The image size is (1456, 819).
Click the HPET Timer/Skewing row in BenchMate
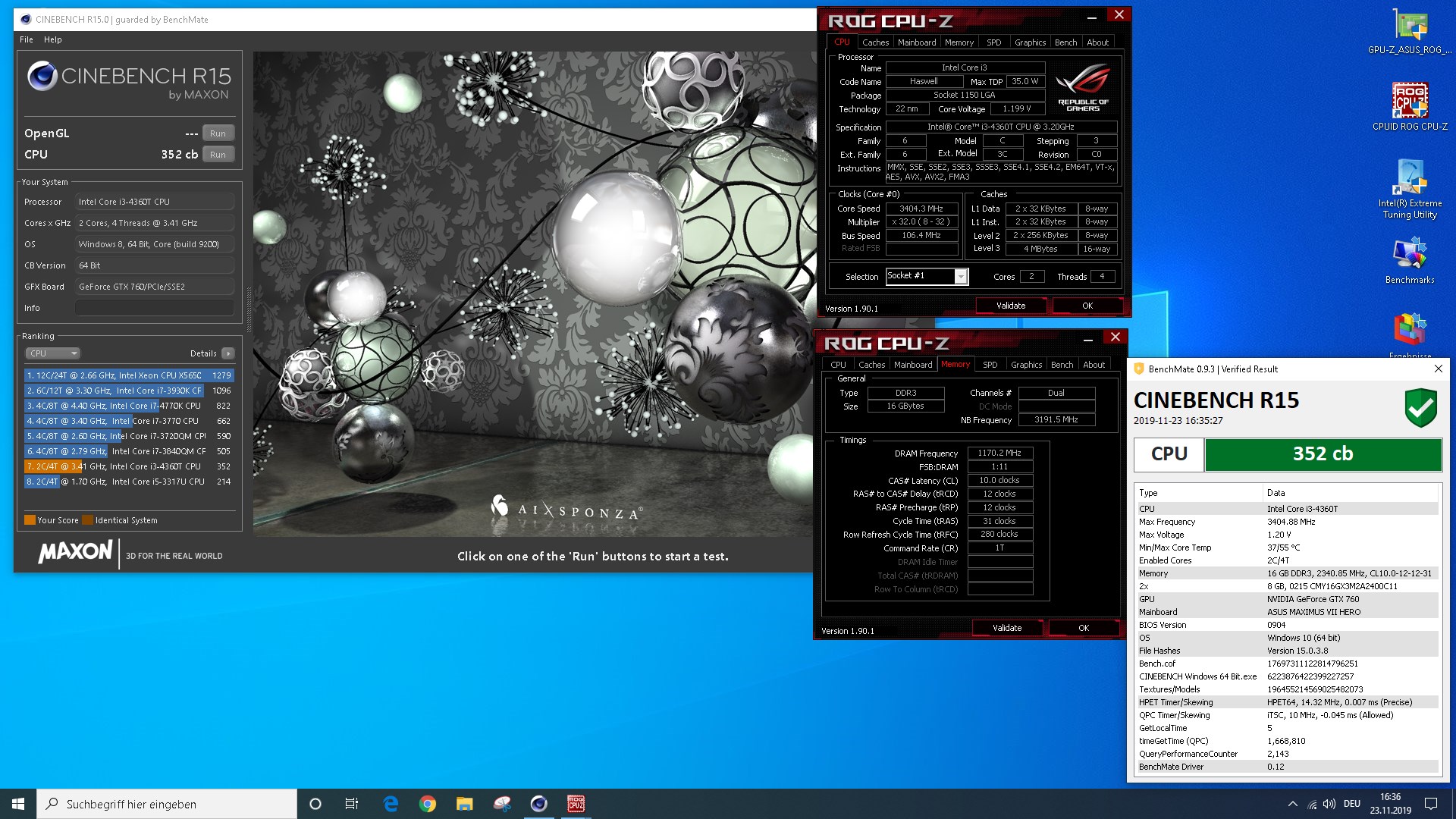pos(1287,702)
